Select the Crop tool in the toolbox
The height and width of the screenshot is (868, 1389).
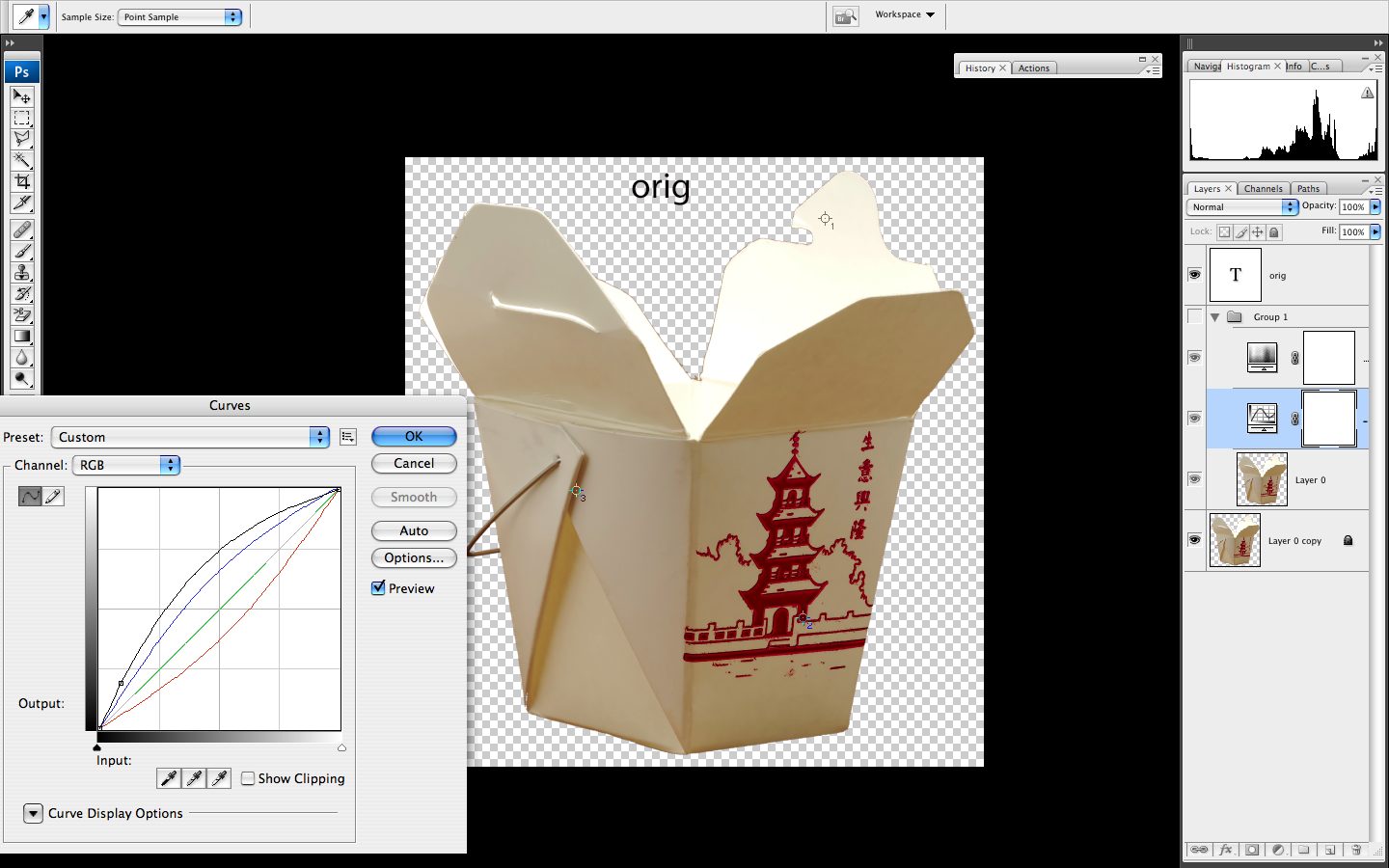pos(22,181)
